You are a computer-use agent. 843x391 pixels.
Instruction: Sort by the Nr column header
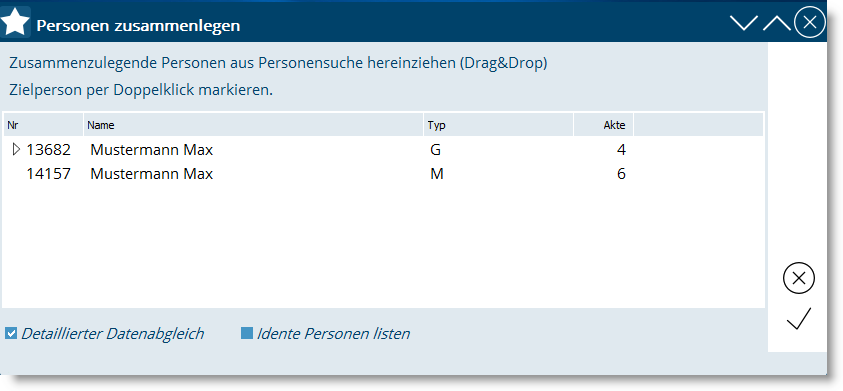(x=43, y=125)
